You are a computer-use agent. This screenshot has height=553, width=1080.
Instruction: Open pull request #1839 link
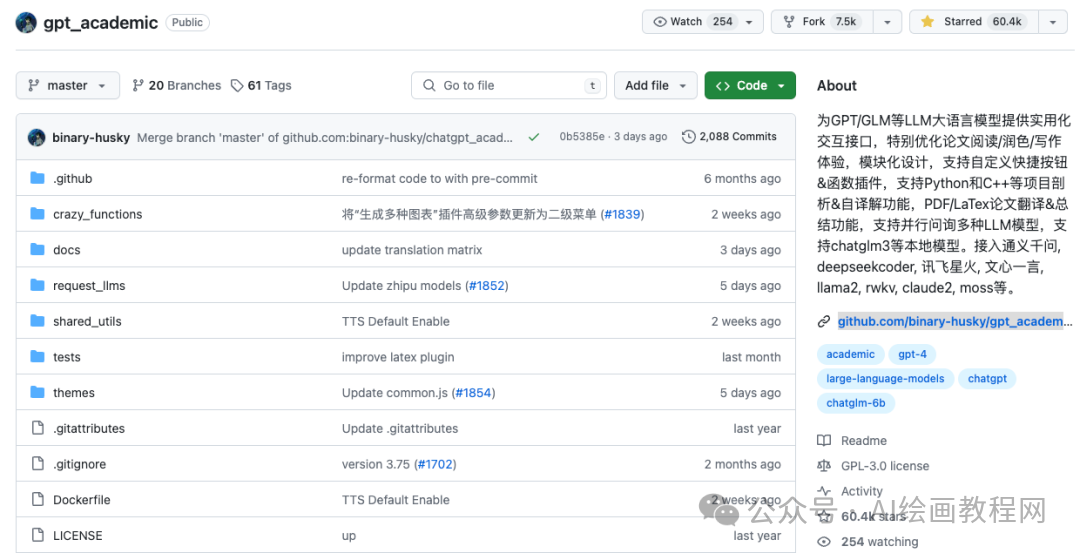point(622,214)
